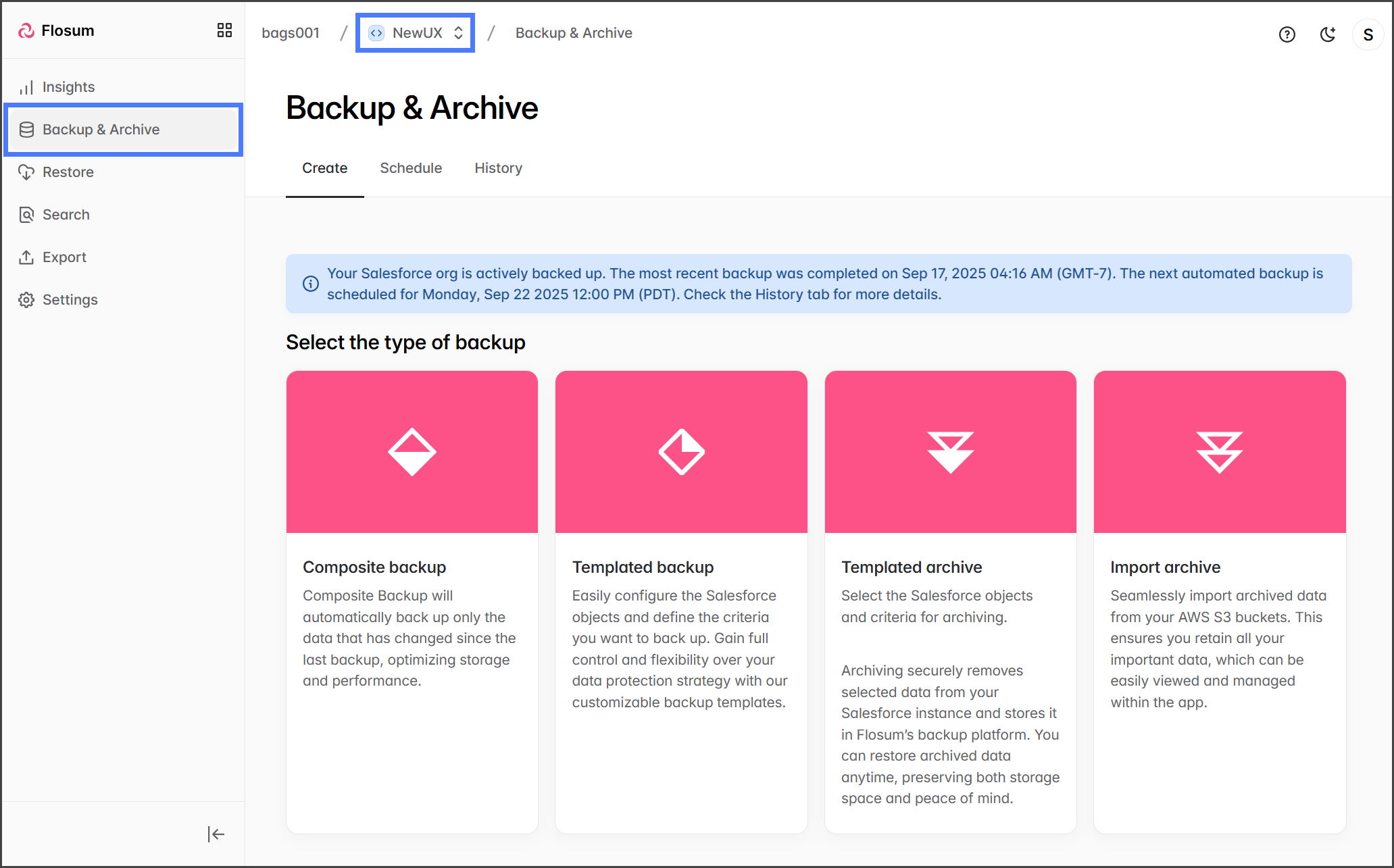Click the info icon in banner
The width and height of the screenshot is (1394, 868).
[311, 284]
